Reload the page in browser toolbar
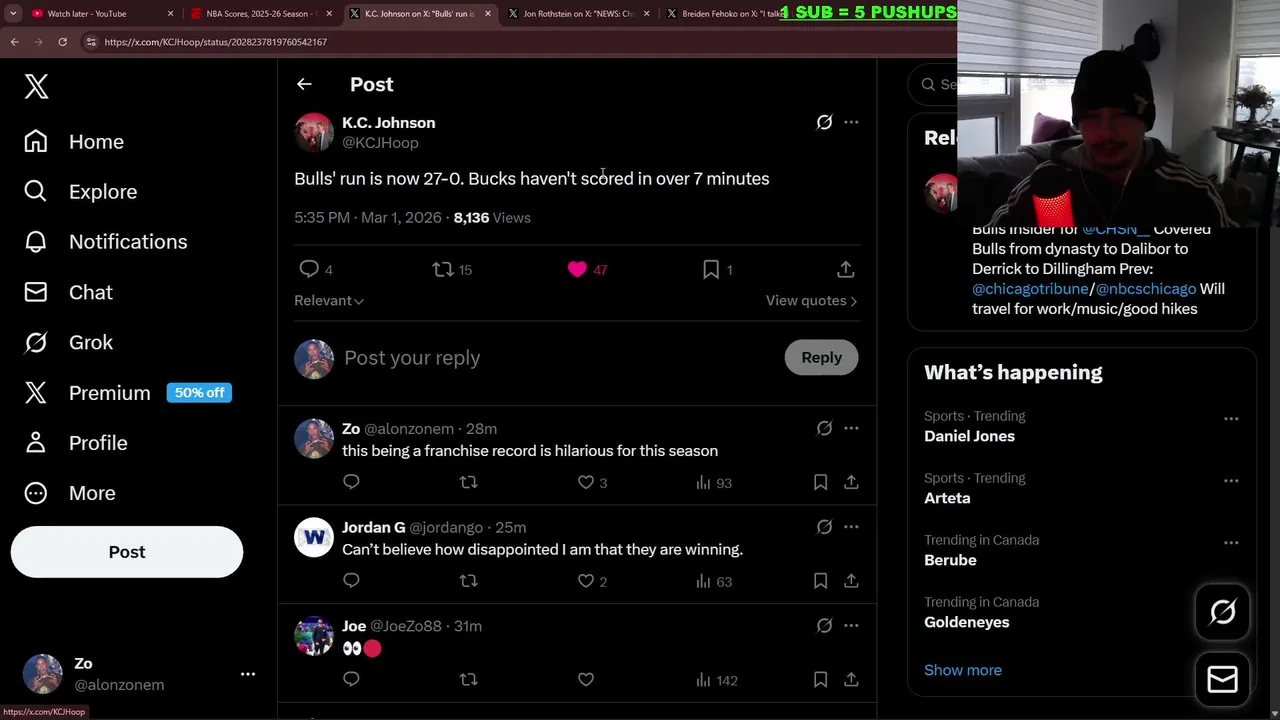 click(62, 42)
